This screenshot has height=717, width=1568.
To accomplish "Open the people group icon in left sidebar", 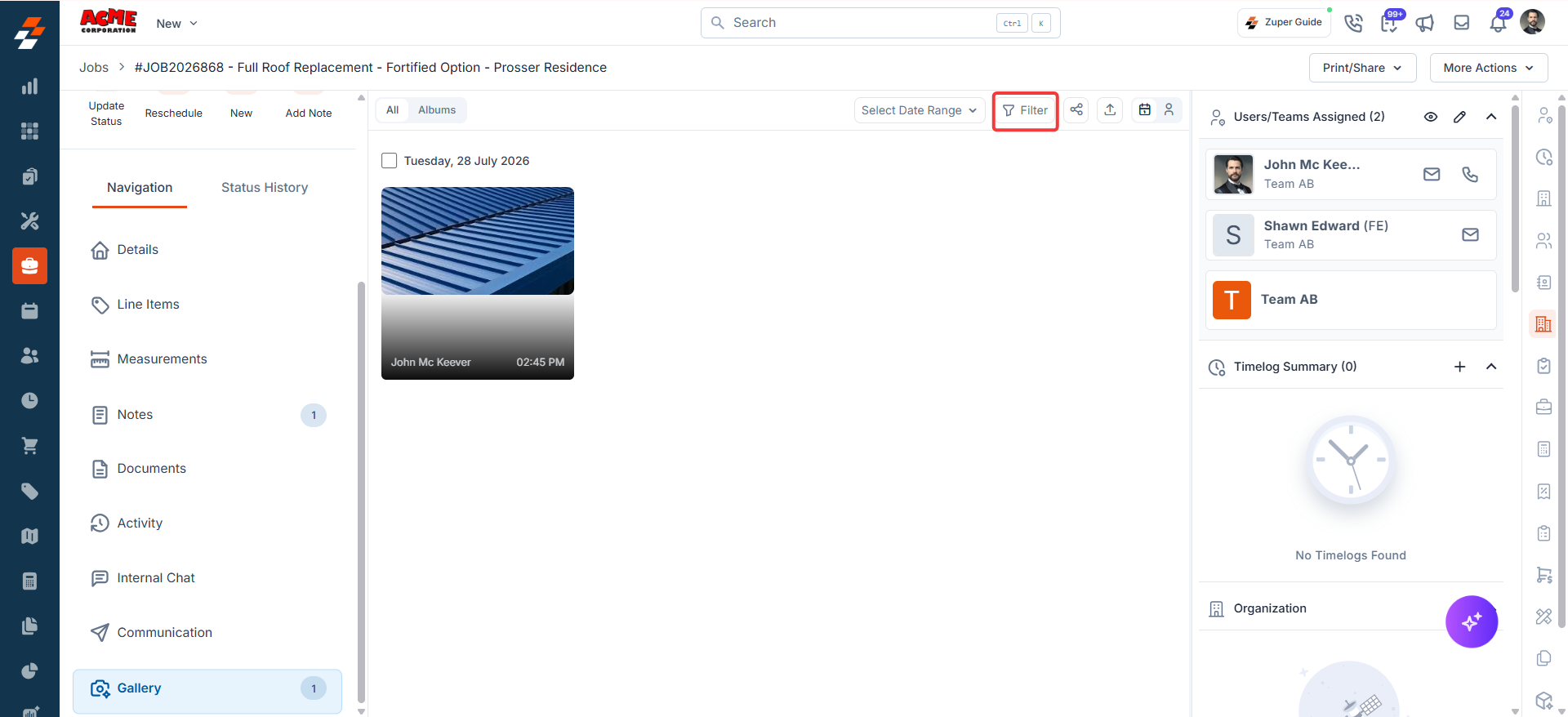I will click(29, 355).
